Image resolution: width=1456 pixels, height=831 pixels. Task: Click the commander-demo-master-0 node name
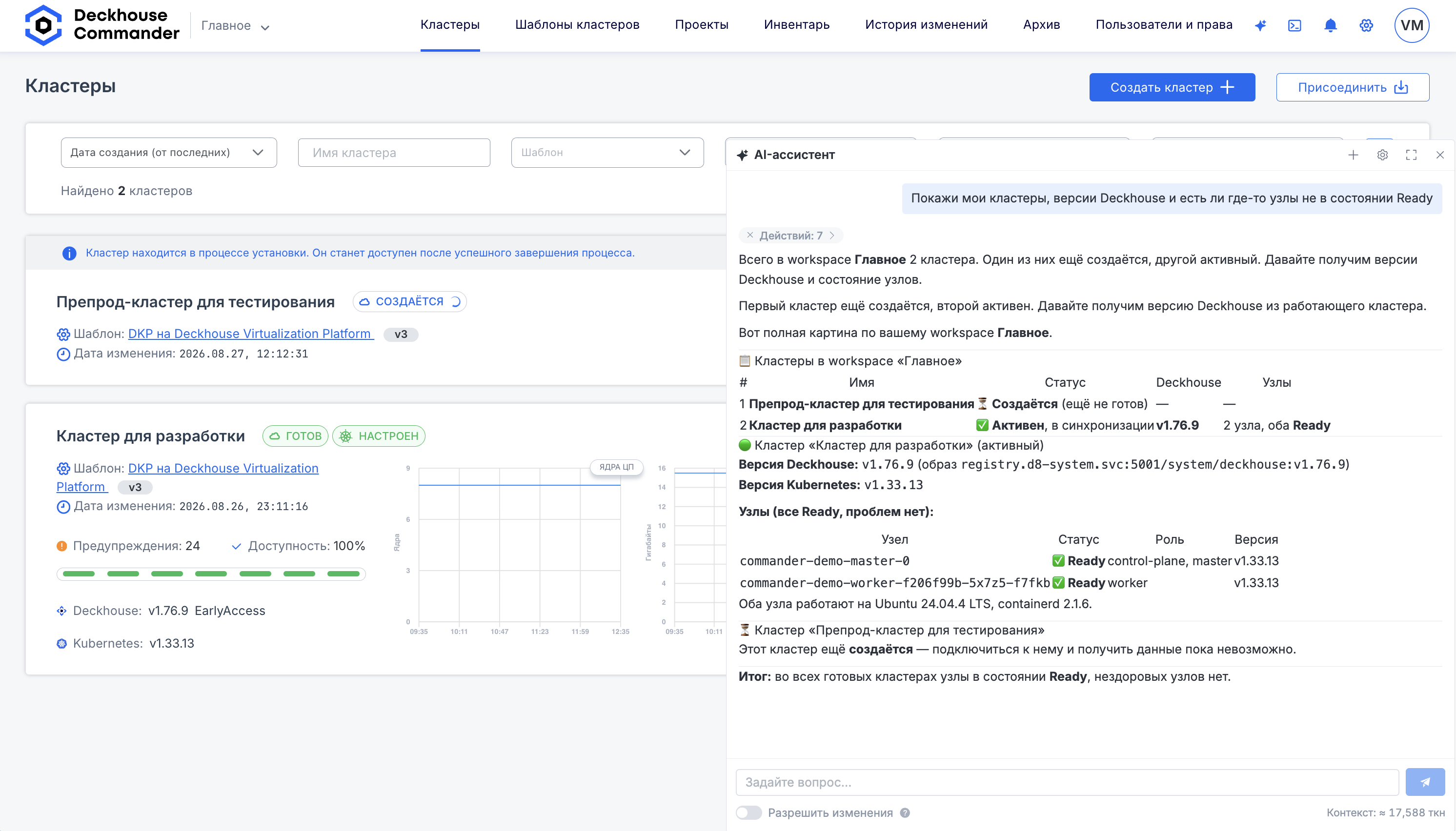tap(825, 561)
